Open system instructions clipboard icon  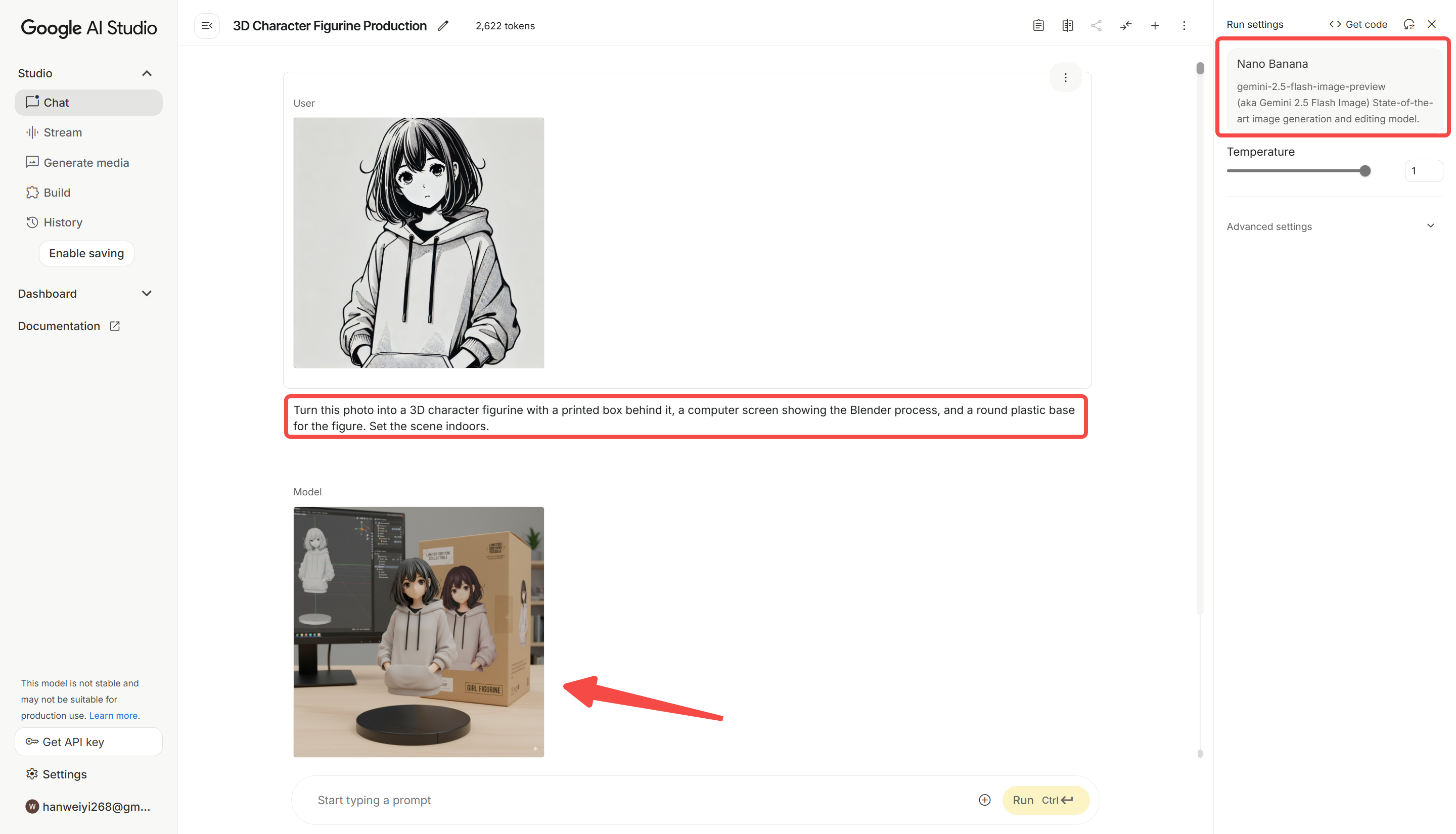(1038, 26)
